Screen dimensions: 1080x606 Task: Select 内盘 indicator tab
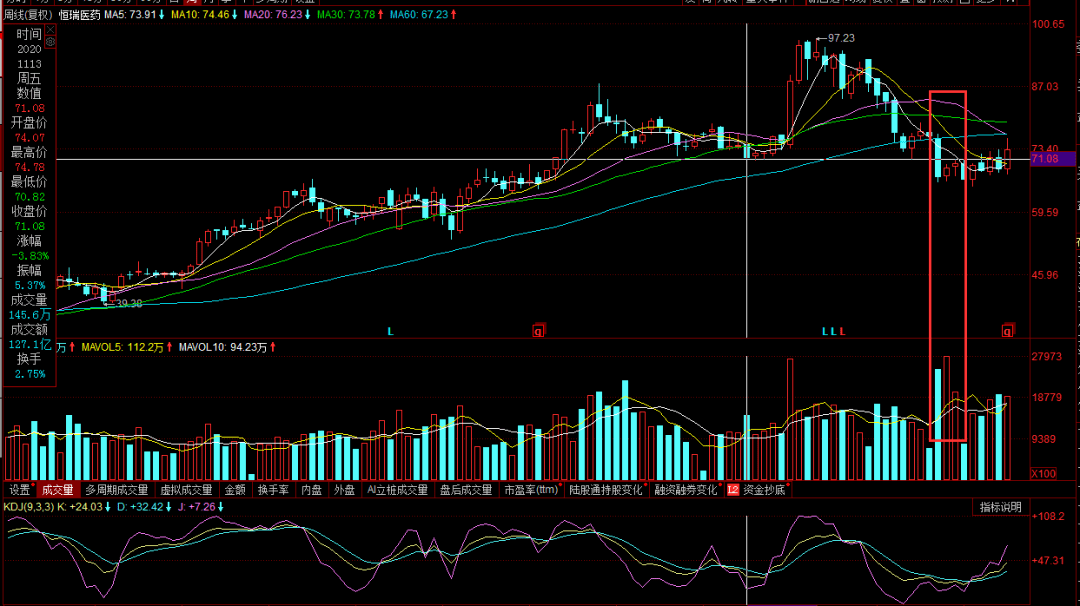312,490
